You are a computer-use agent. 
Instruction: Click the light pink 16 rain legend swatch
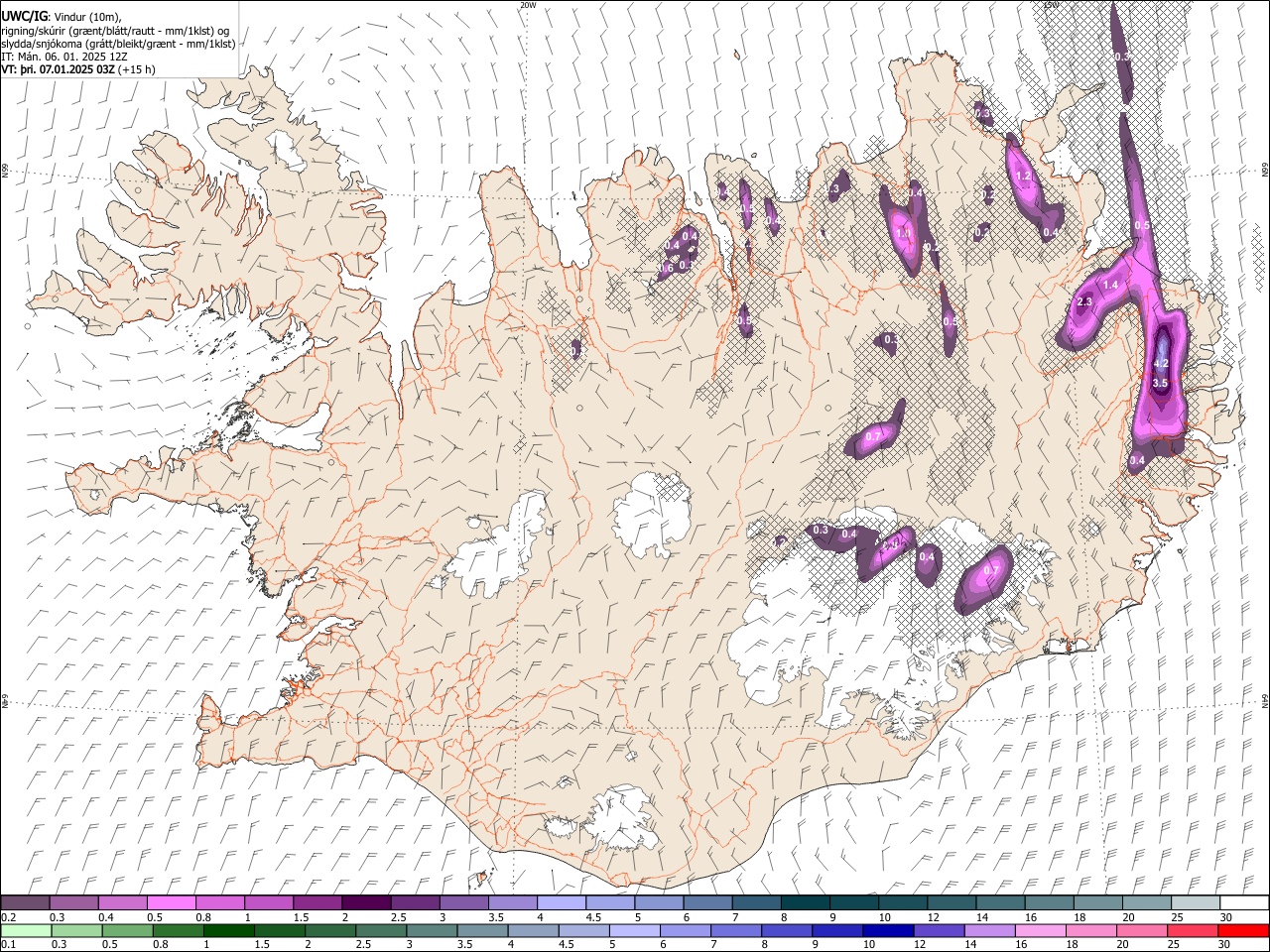click(x=1040, y=930)
